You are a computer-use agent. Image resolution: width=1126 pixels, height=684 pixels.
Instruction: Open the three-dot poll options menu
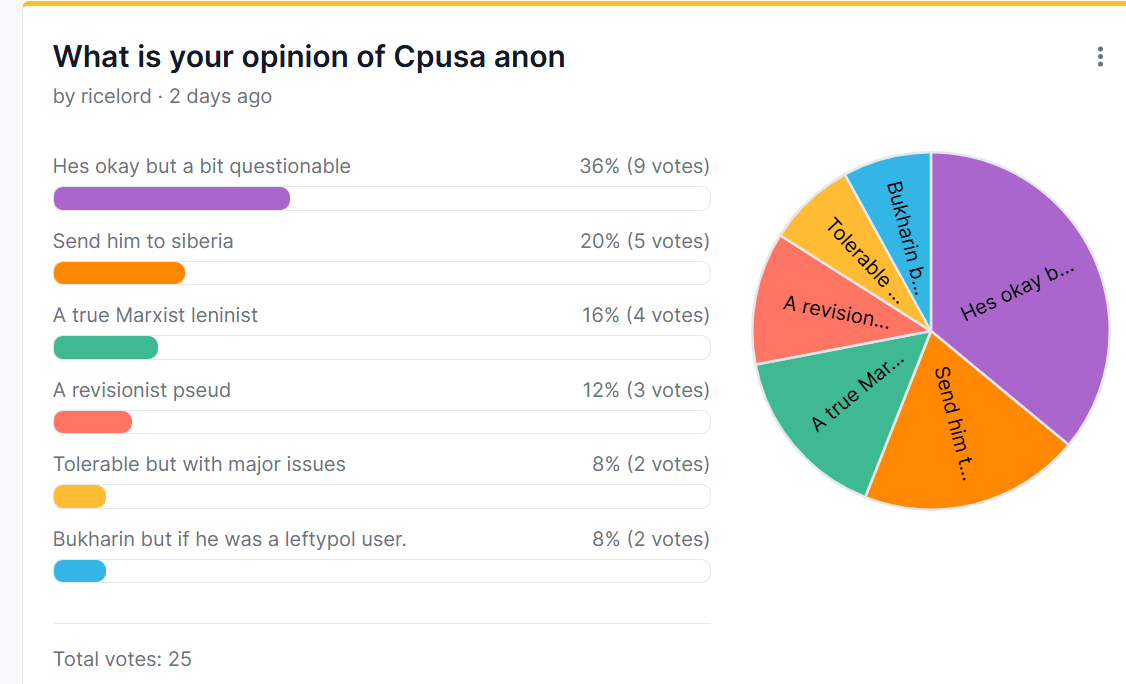point(1100,57)
